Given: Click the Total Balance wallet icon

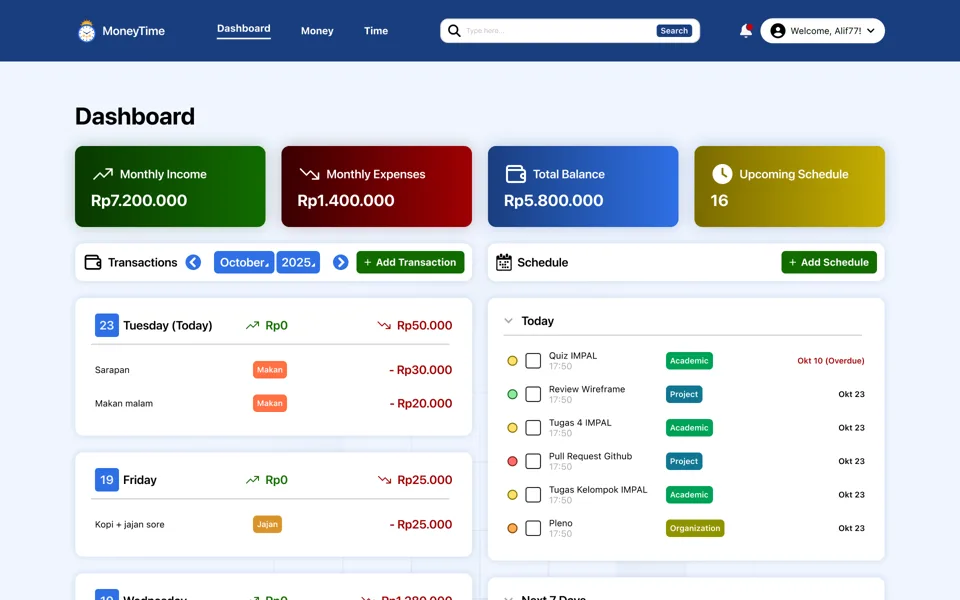Looking at the screenshot, I should tap(516, 174).
